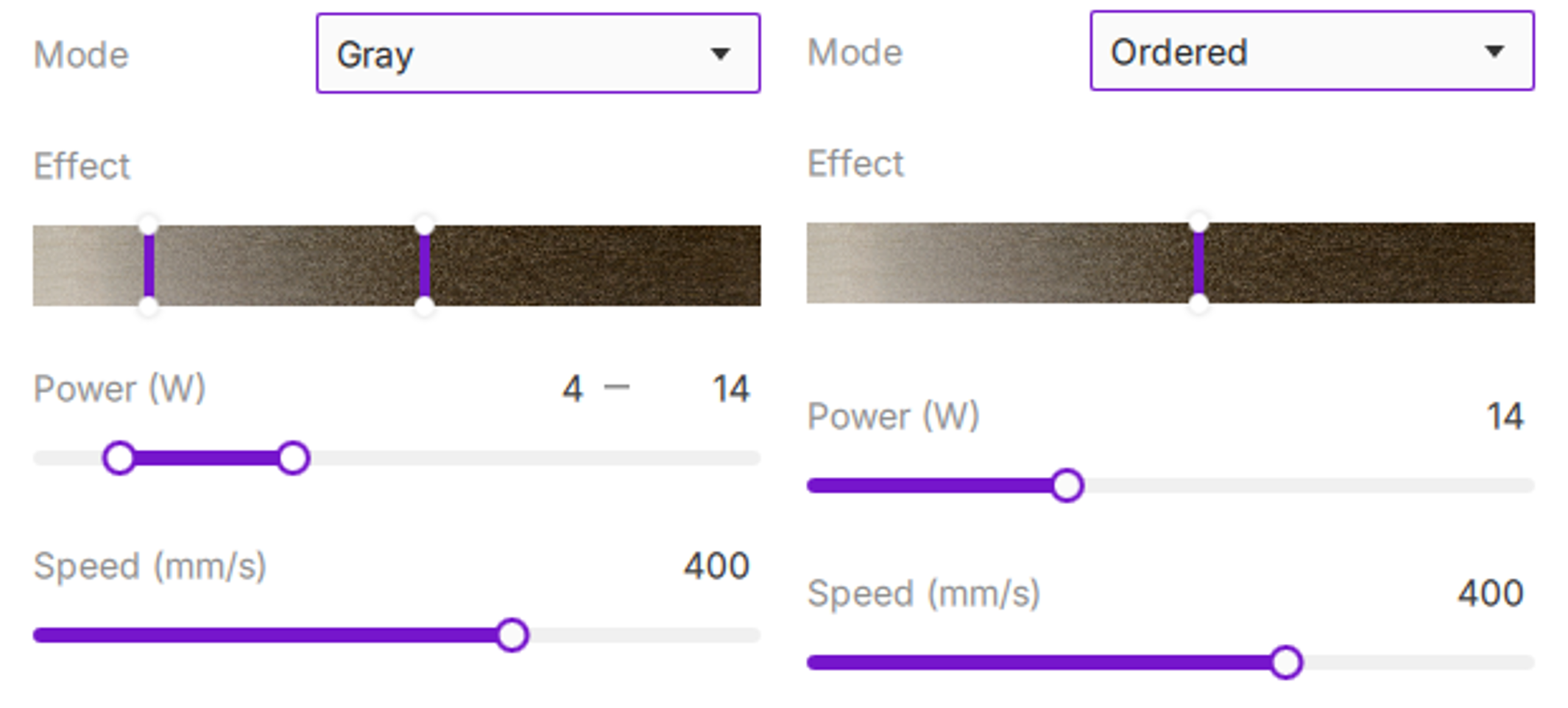Click the power value 14 in Ordered panel

tap(1505, 417)
